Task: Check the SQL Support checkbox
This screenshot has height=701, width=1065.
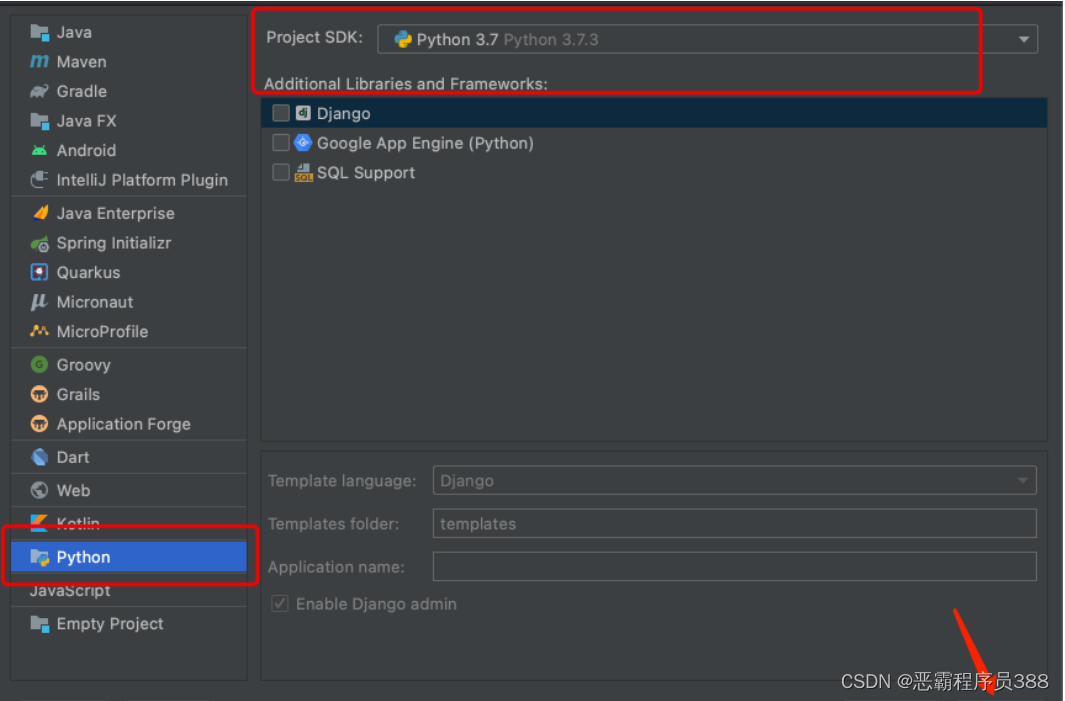Action: point(281,173)
